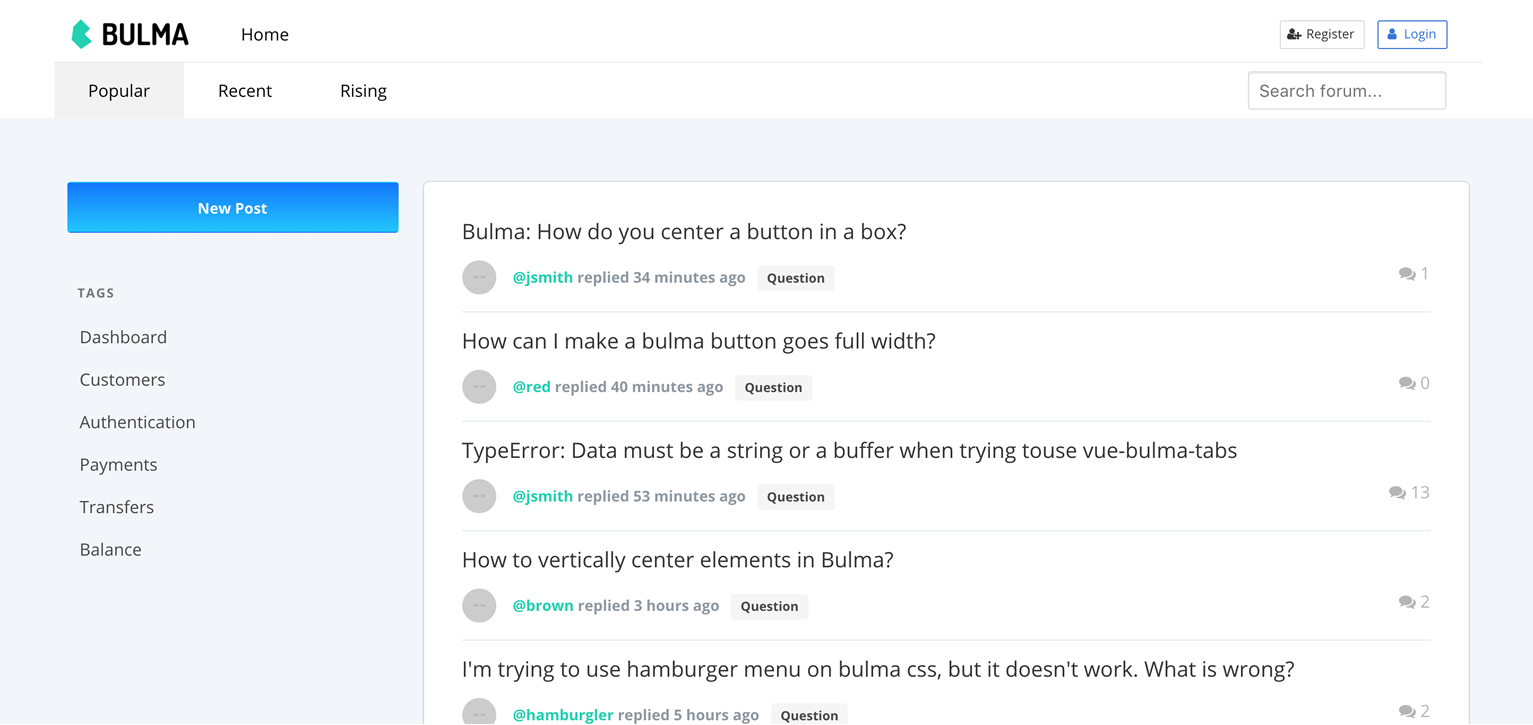
Task: Switch to the Recent tab
Action: tap(245, 91)
